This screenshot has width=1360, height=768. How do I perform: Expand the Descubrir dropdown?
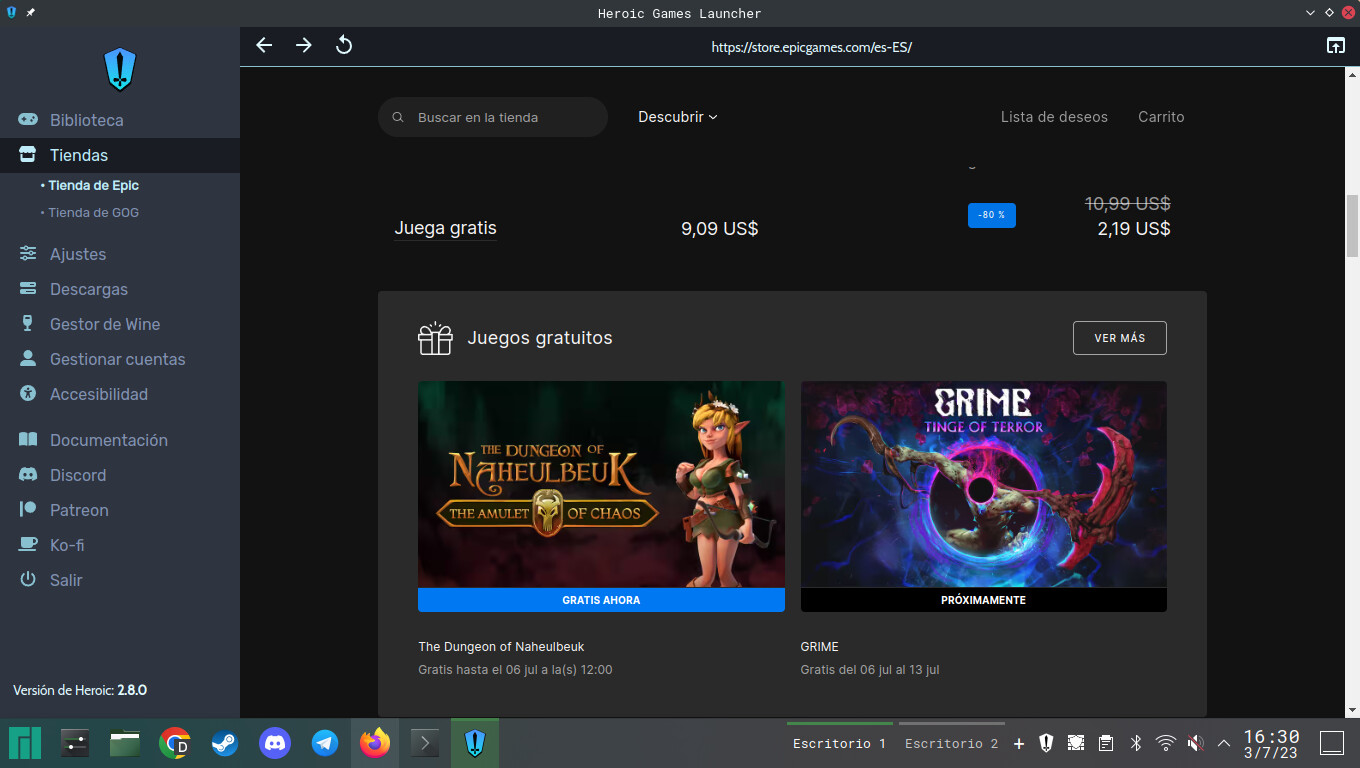(x=678, y=117)
